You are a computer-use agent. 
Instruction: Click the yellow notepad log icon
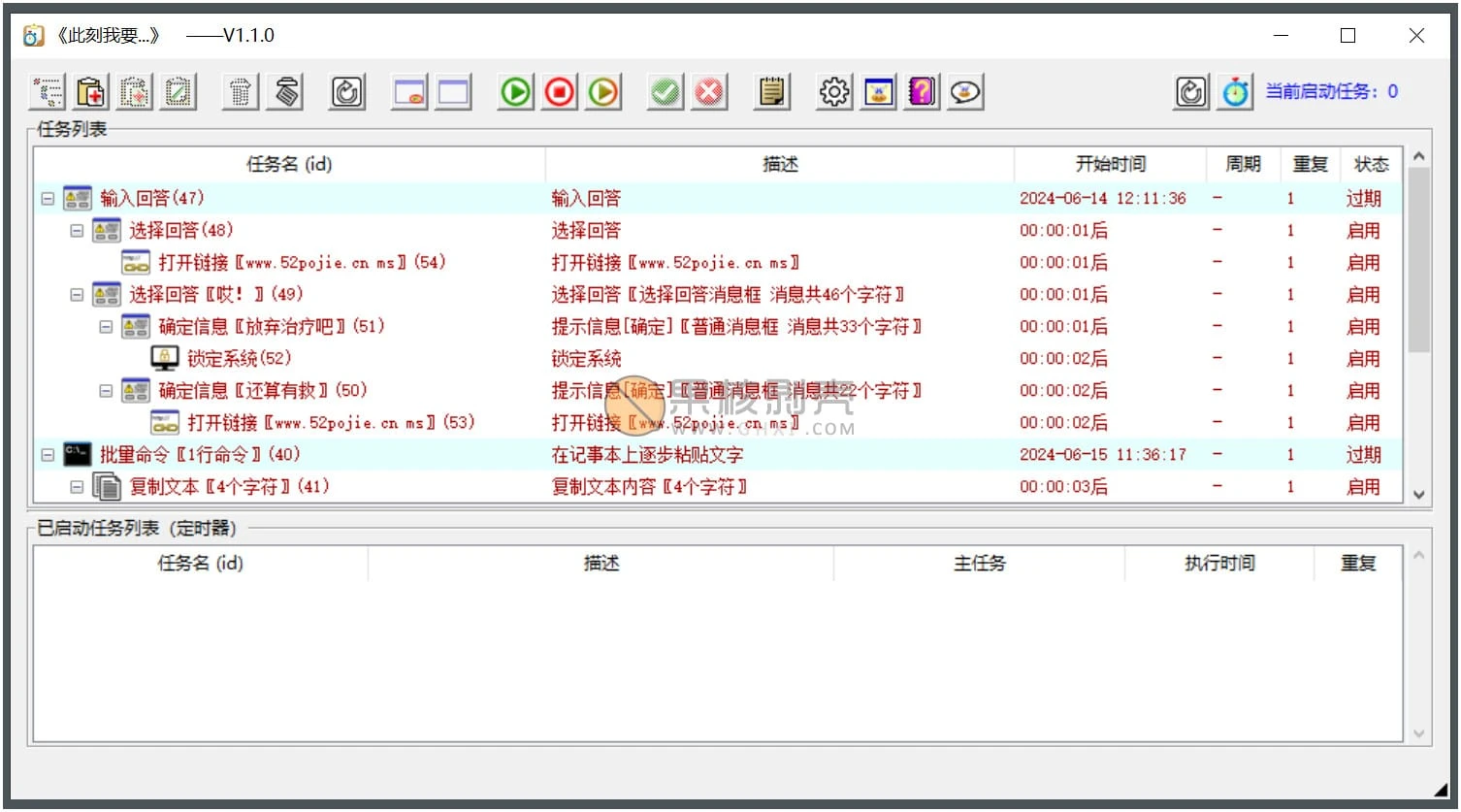click(x=772, y=92)
